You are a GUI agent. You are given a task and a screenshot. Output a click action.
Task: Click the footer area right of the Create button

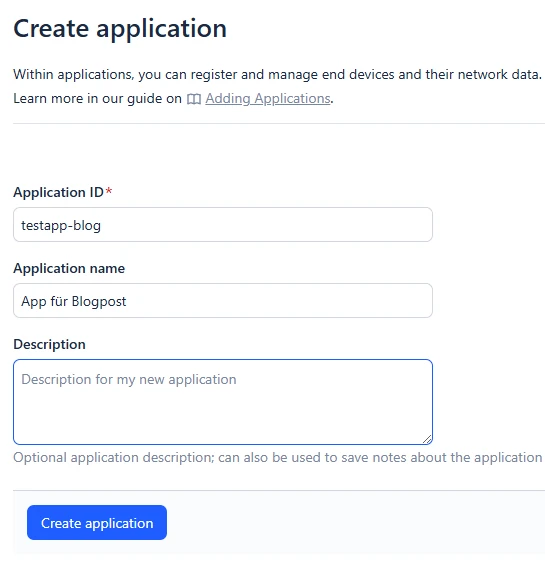356,523
